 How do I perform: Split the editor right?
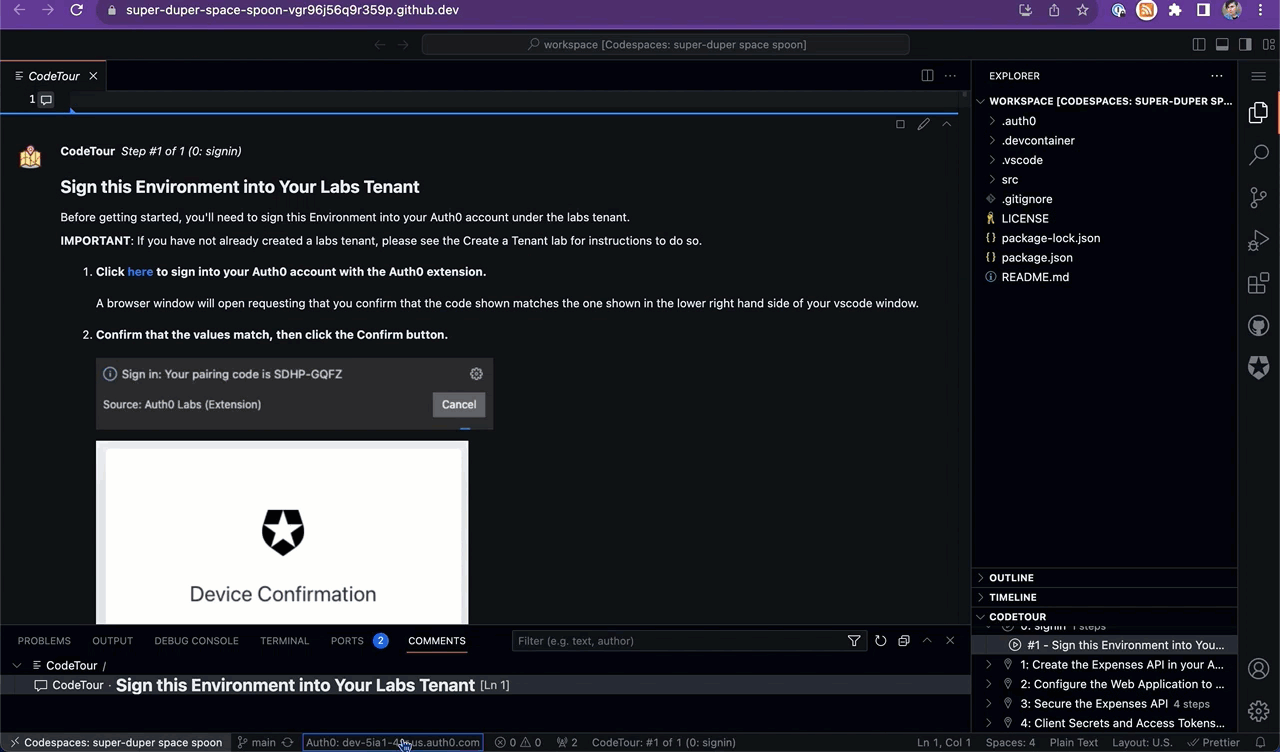pos(927,76)
